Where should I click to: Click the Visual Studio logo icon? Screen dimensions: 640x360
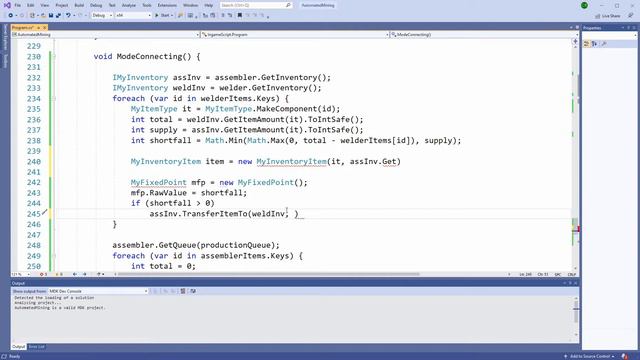(x=7, y=5)
